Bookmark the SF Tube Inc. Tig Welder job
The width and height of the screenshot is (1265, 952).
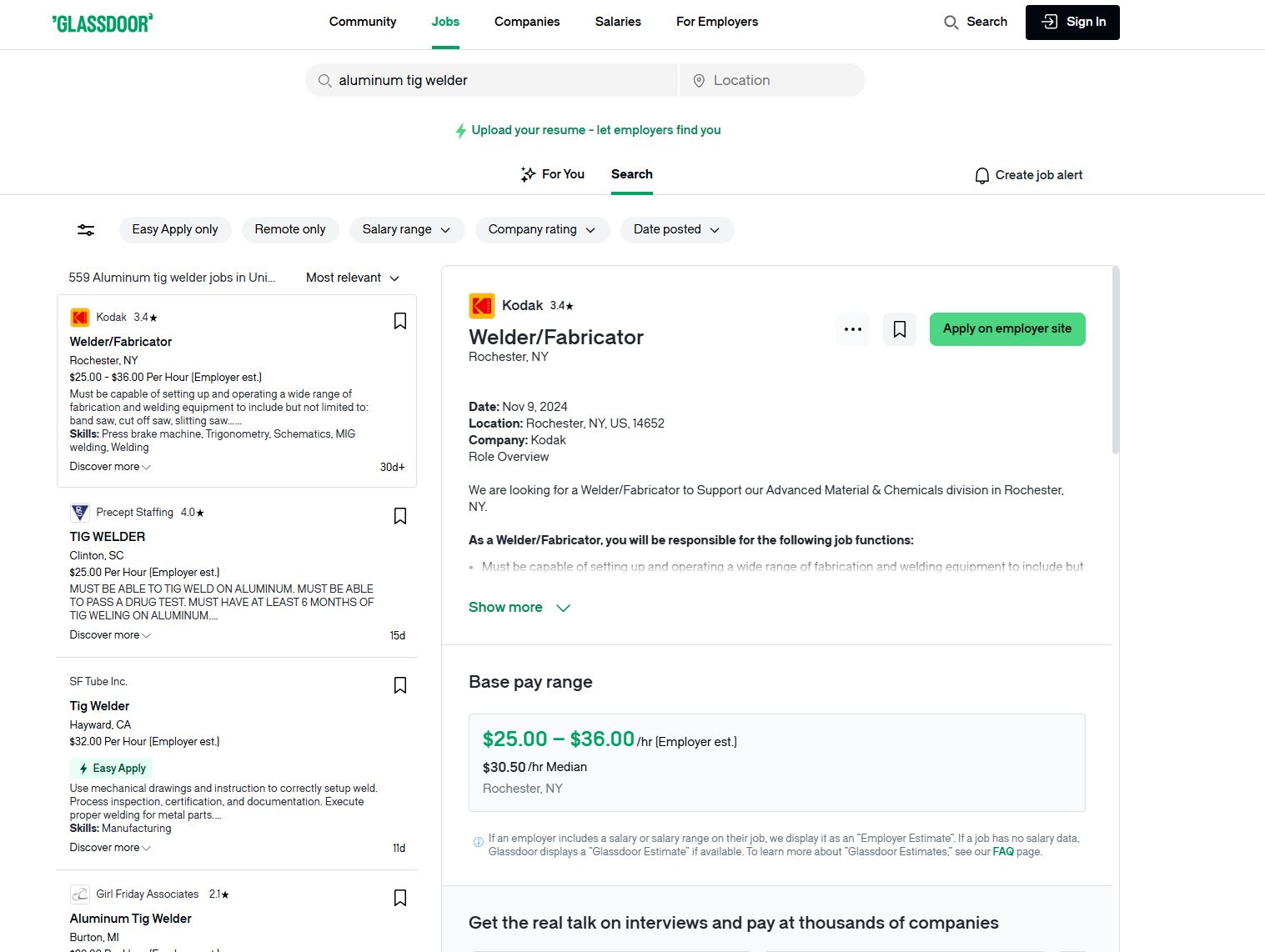[x=400, y=685]
